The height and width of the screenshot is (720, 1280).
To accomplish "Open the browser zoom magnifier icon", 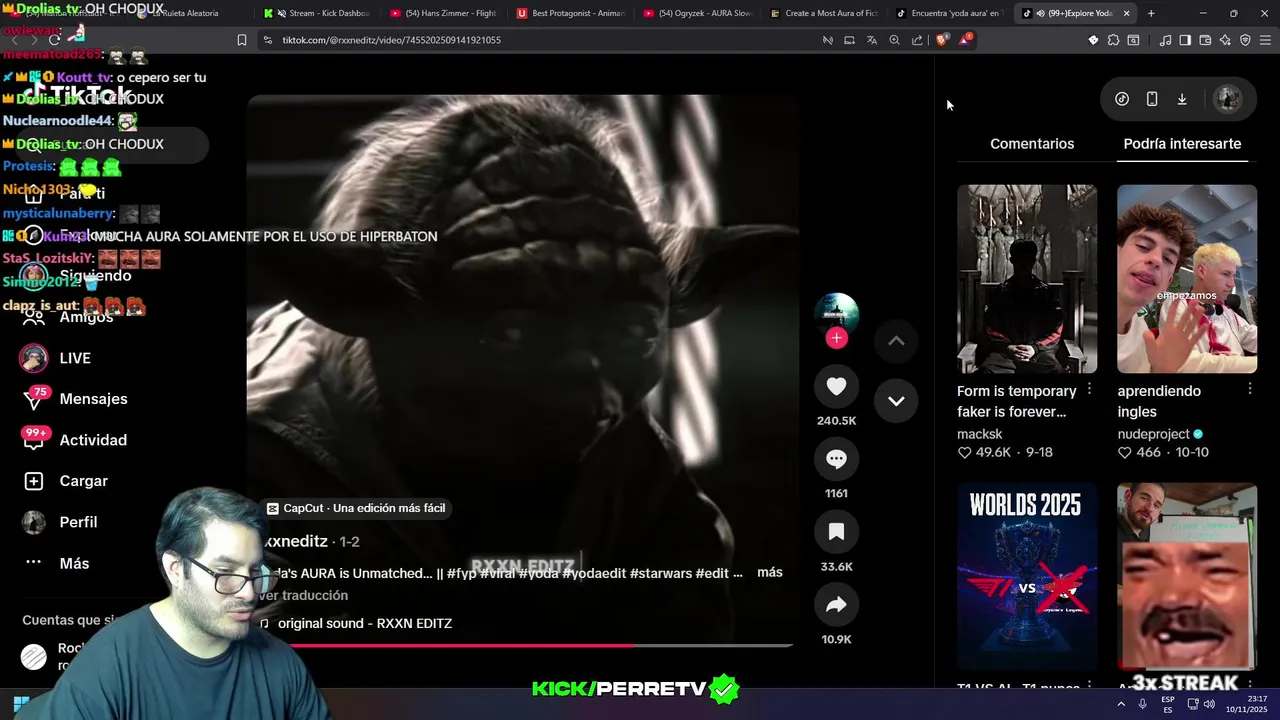I will [x=895, y=40].
